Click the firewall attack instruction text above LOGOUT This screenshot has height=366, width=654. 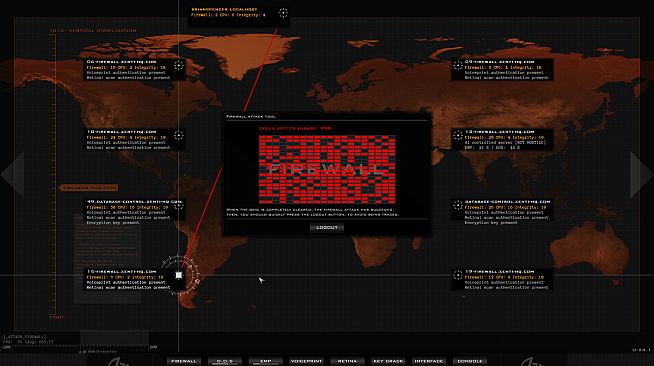point(313,212)
